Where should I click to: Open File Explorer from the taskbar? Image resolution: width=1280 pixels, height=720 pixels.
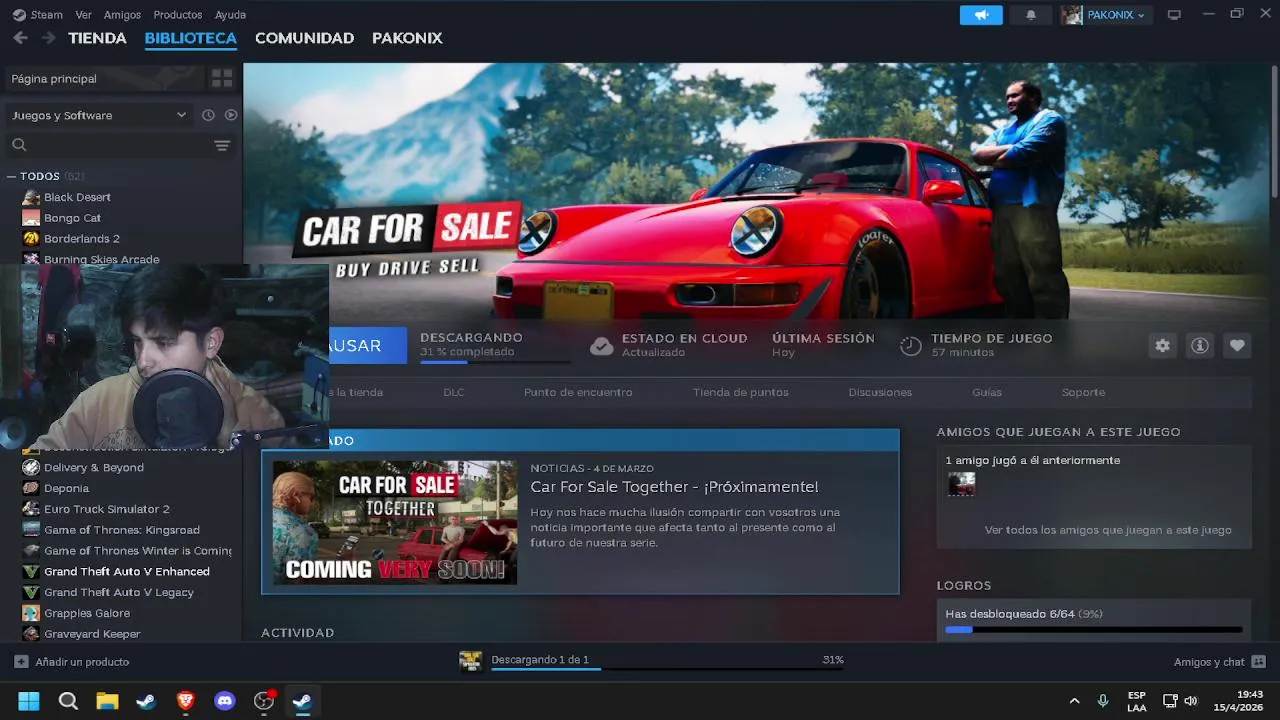coord(107,701)
